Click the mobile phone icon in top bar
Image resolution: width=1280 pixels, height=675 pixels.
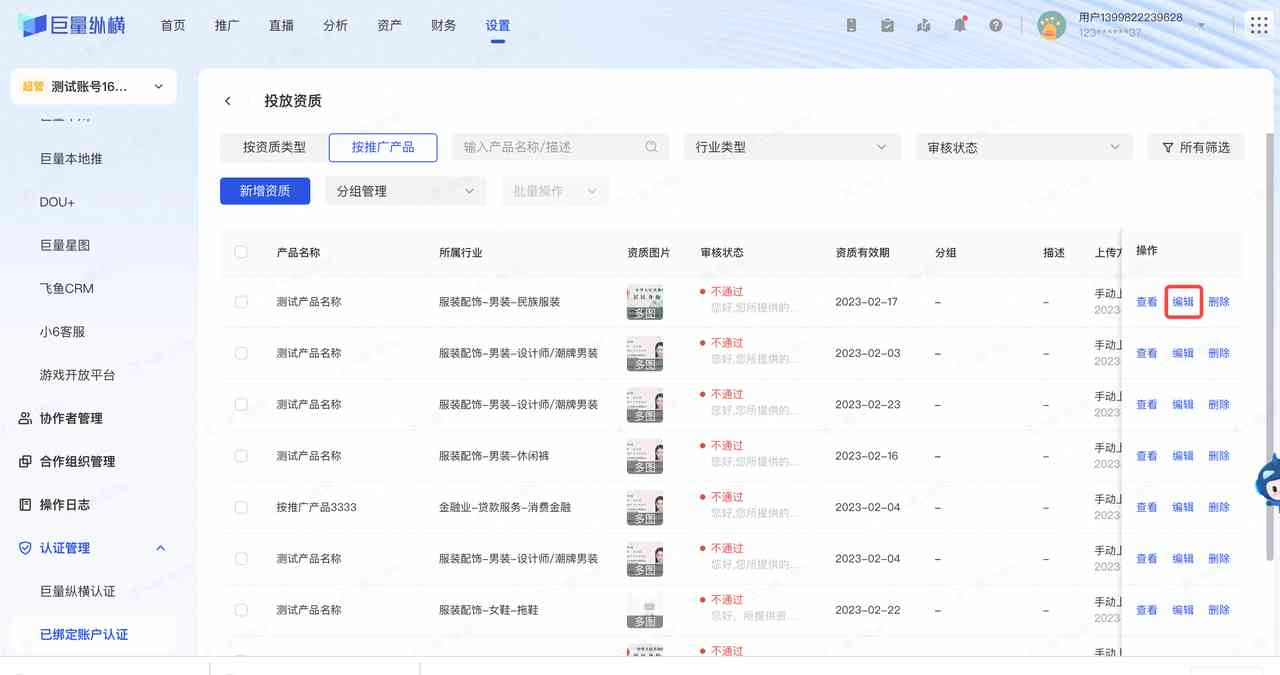point(851,25)
